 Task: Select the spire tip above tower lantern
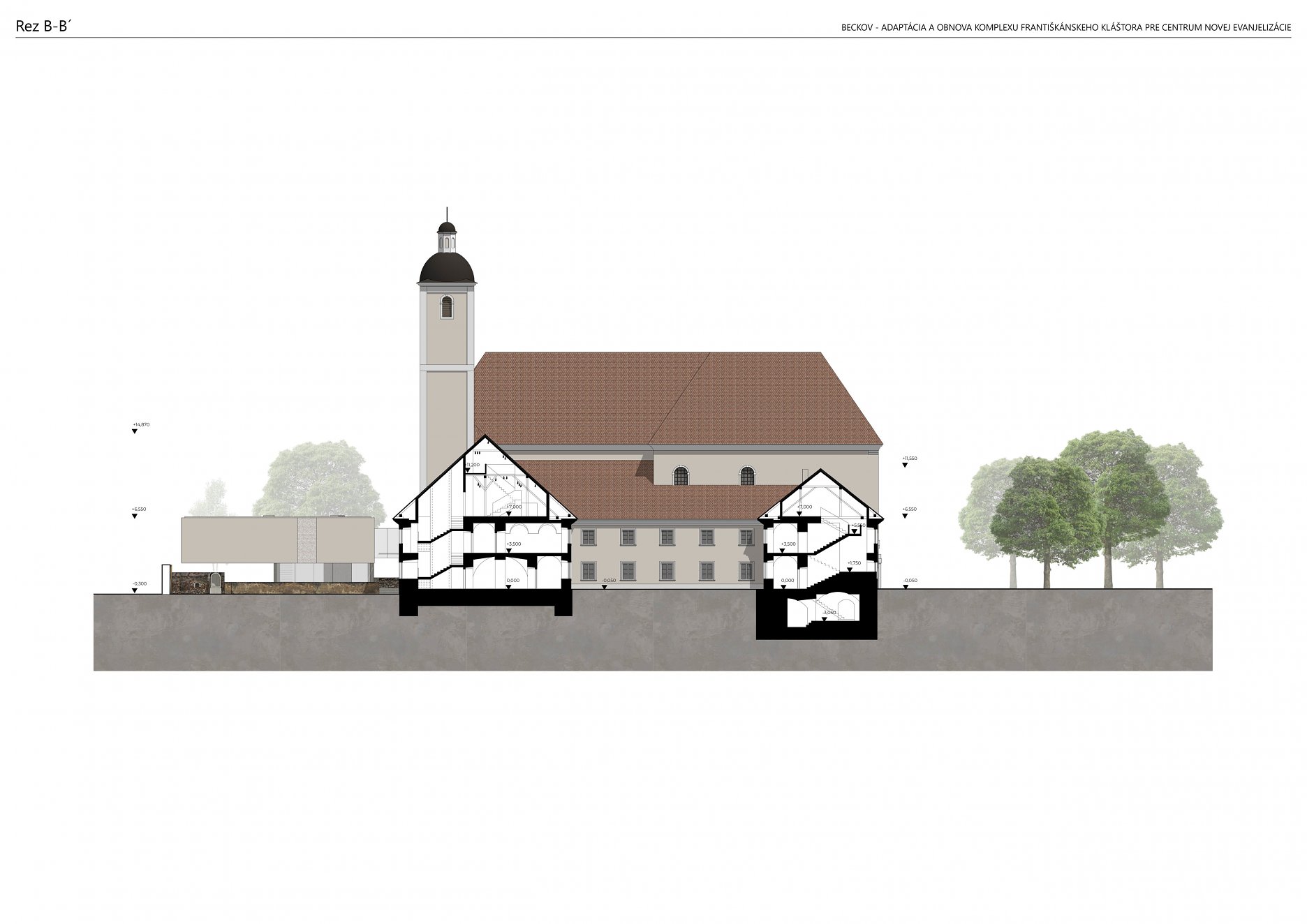point(447,213)
